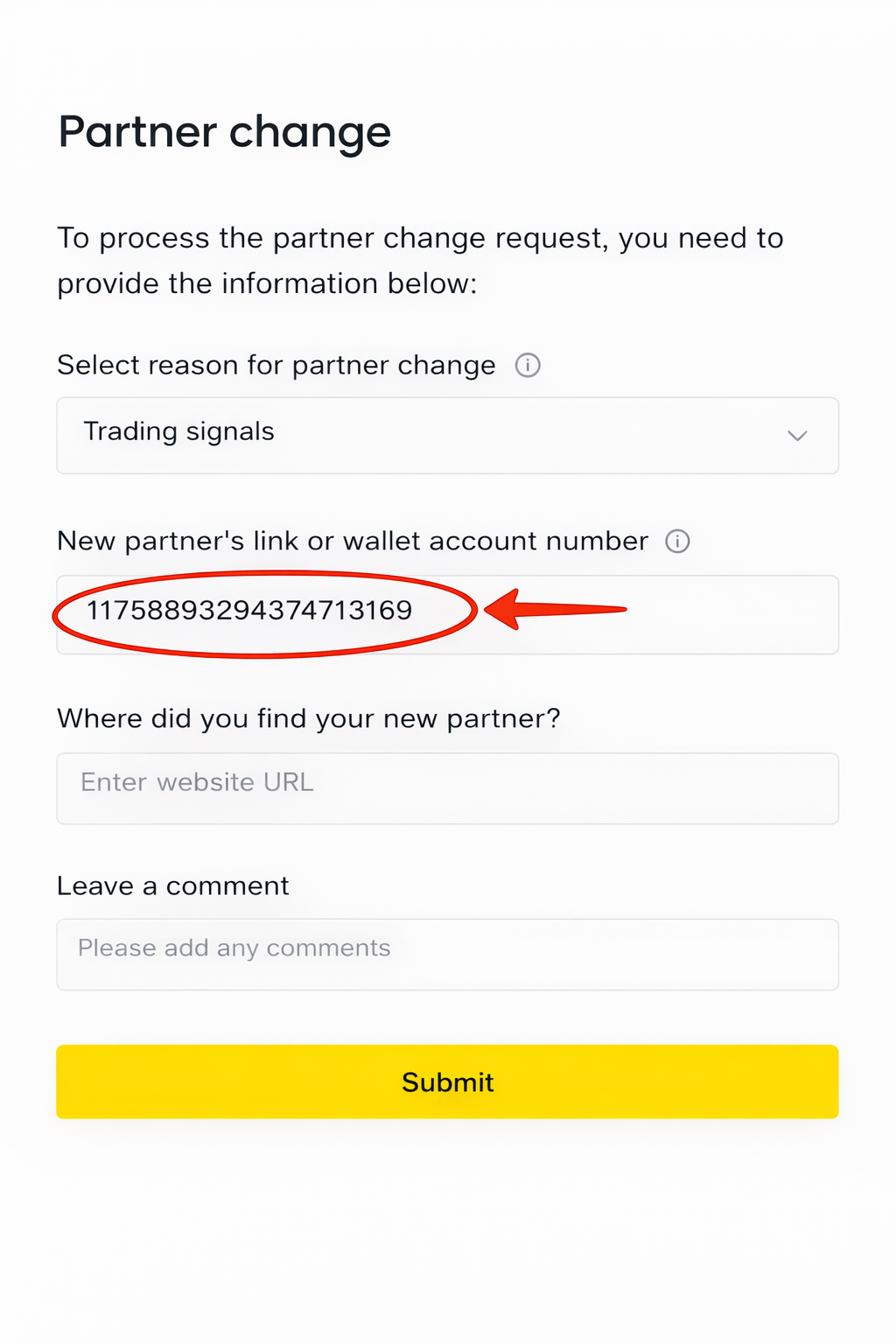Open the tooltip icon beside wallet account label
The width and height of the screenshot is (896, 1344).
pyautogui.click(x=678, y=541)
